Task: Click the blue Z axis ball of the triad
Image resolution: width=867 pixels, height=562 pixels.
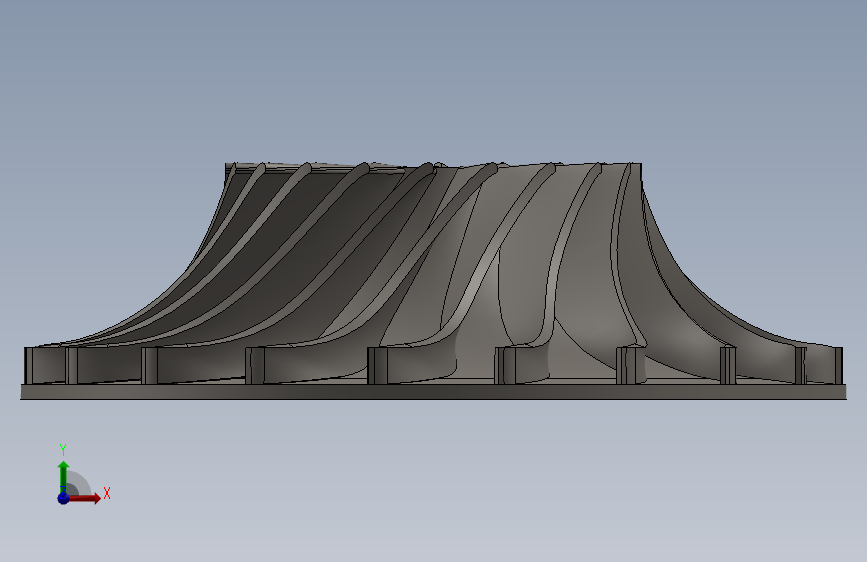Action: pos(63,498)
